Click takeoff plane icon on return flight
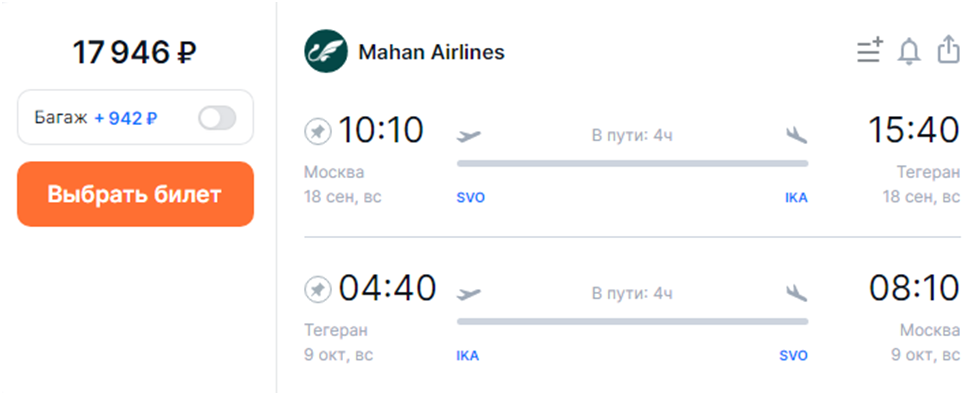Screen dimensions: 978x395 (x=469, y=293)
